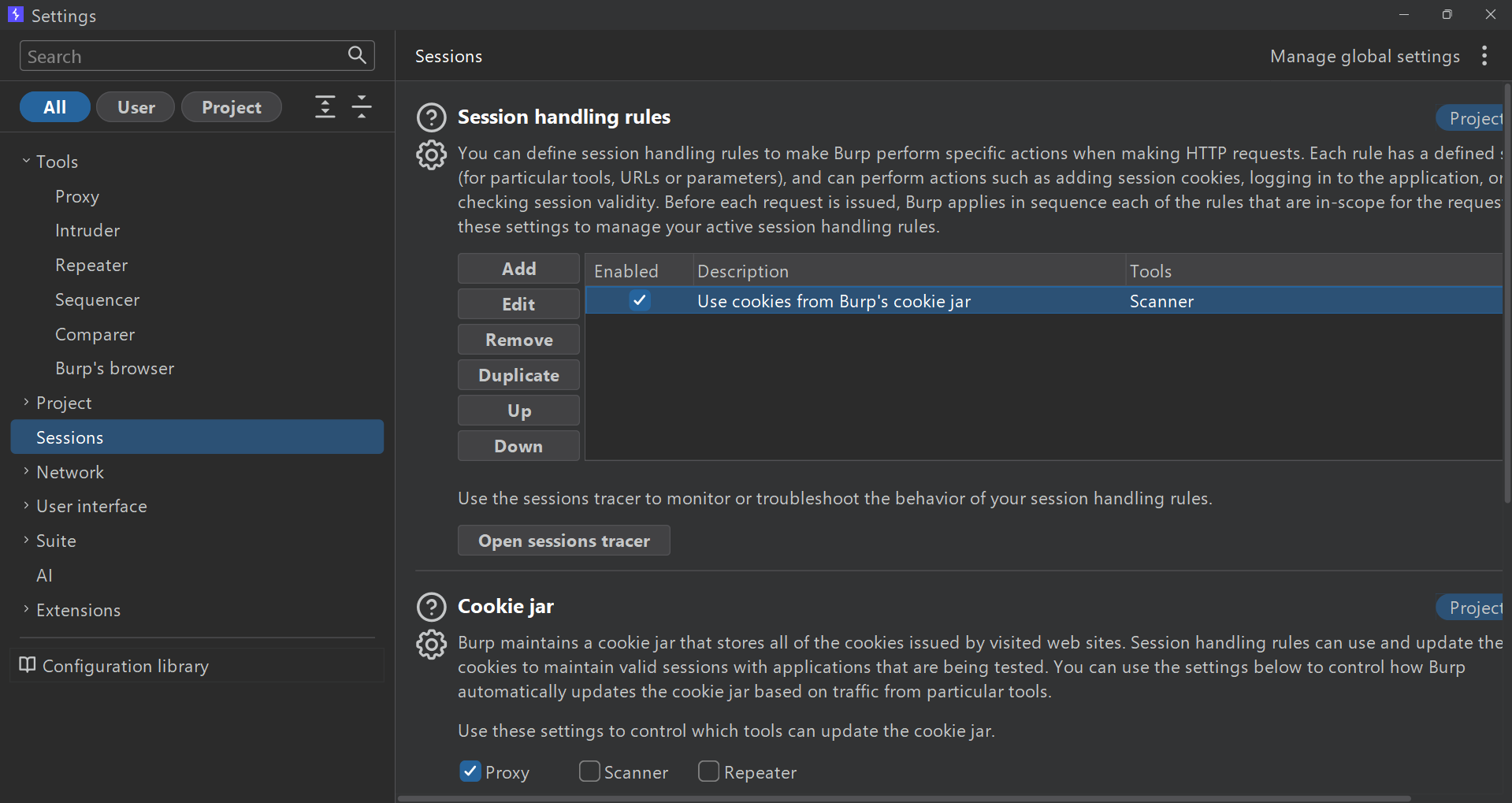Move the selected rule Down

coord(518,446)
